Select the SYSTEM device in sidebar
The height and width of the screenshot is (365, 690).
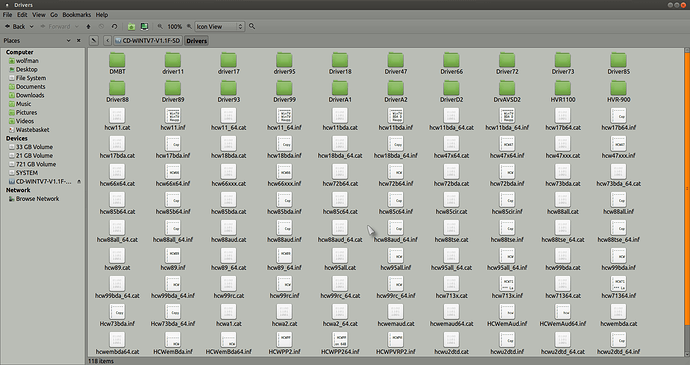26,173
